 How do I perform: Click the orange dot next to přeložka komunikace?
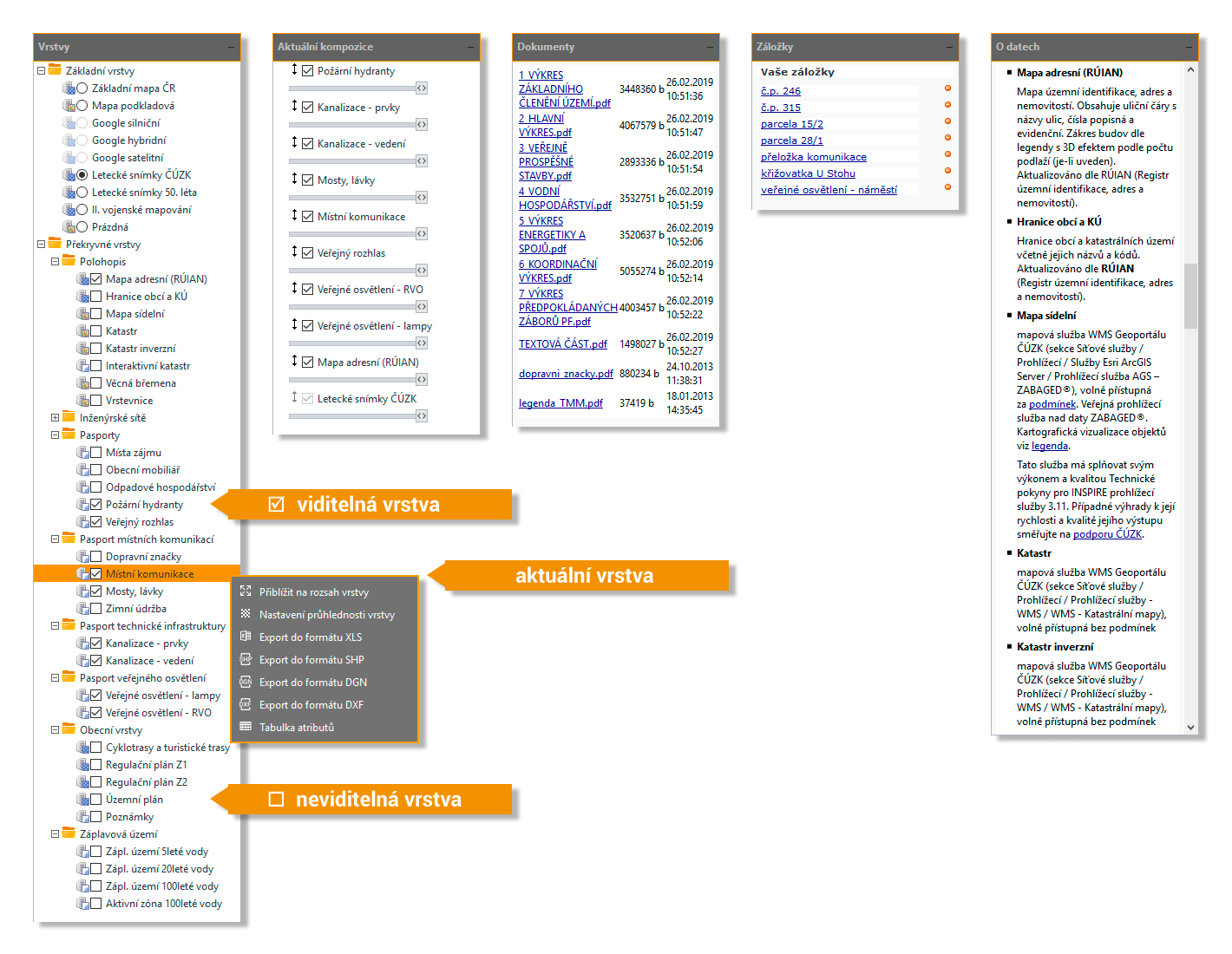click(x=947, y=154)
